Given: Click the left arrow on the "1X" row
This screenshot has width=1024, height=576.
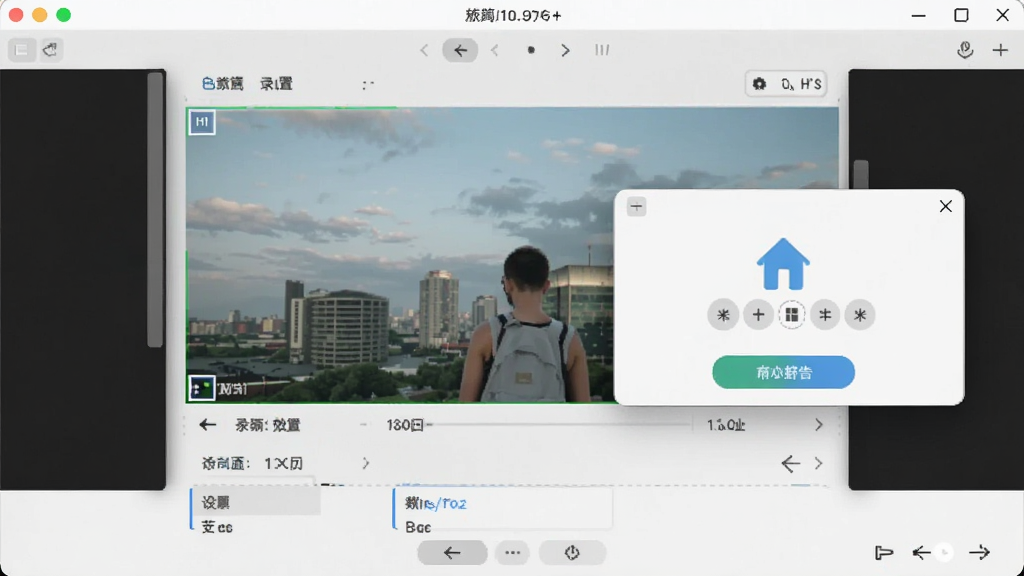Looking at the screenshot, I should pos(790,464).
